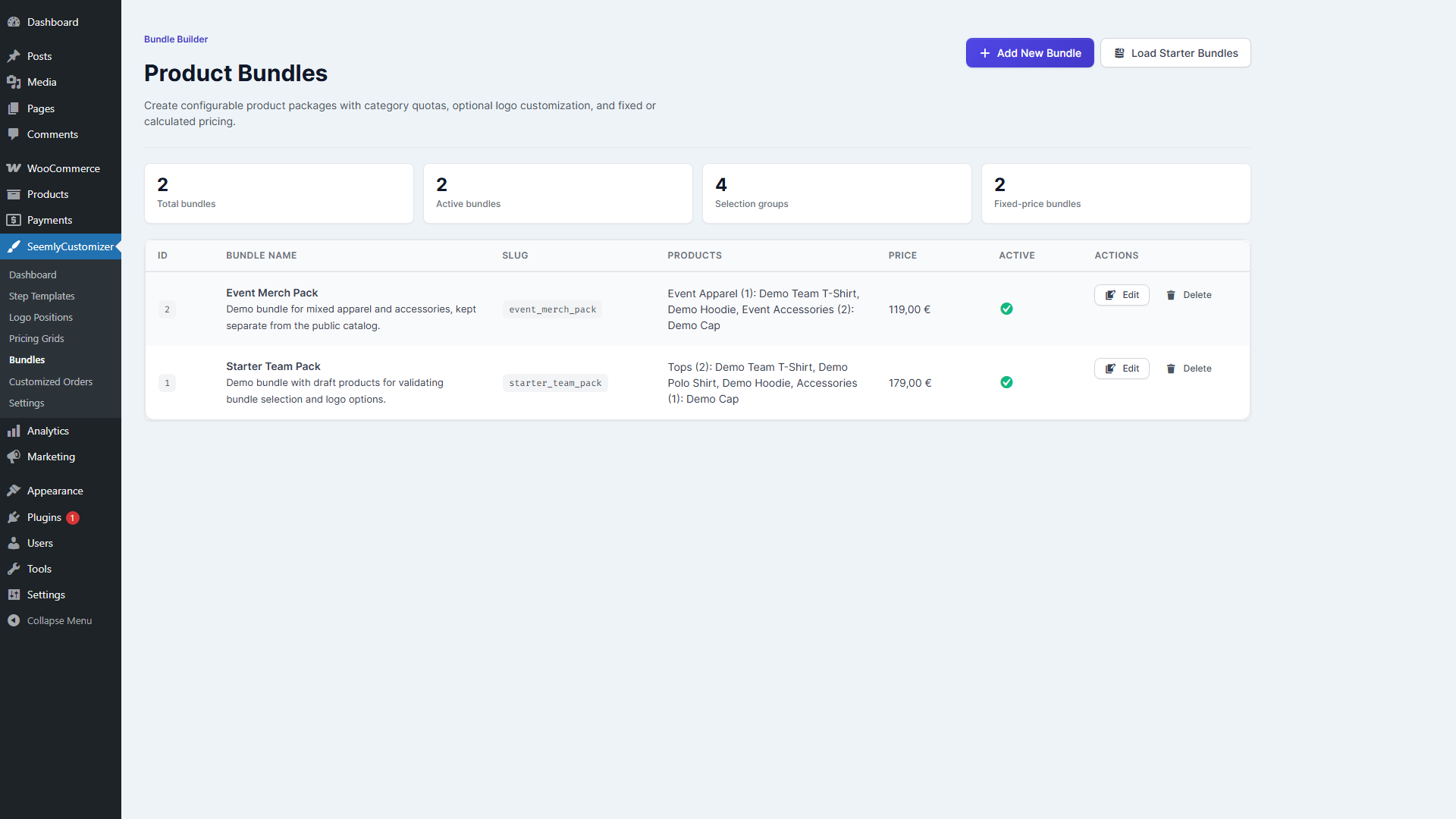Screen dimensions: 1456x819
Task: Click the database icon on Load Starter Bundles
Action: click(1119, 53)
